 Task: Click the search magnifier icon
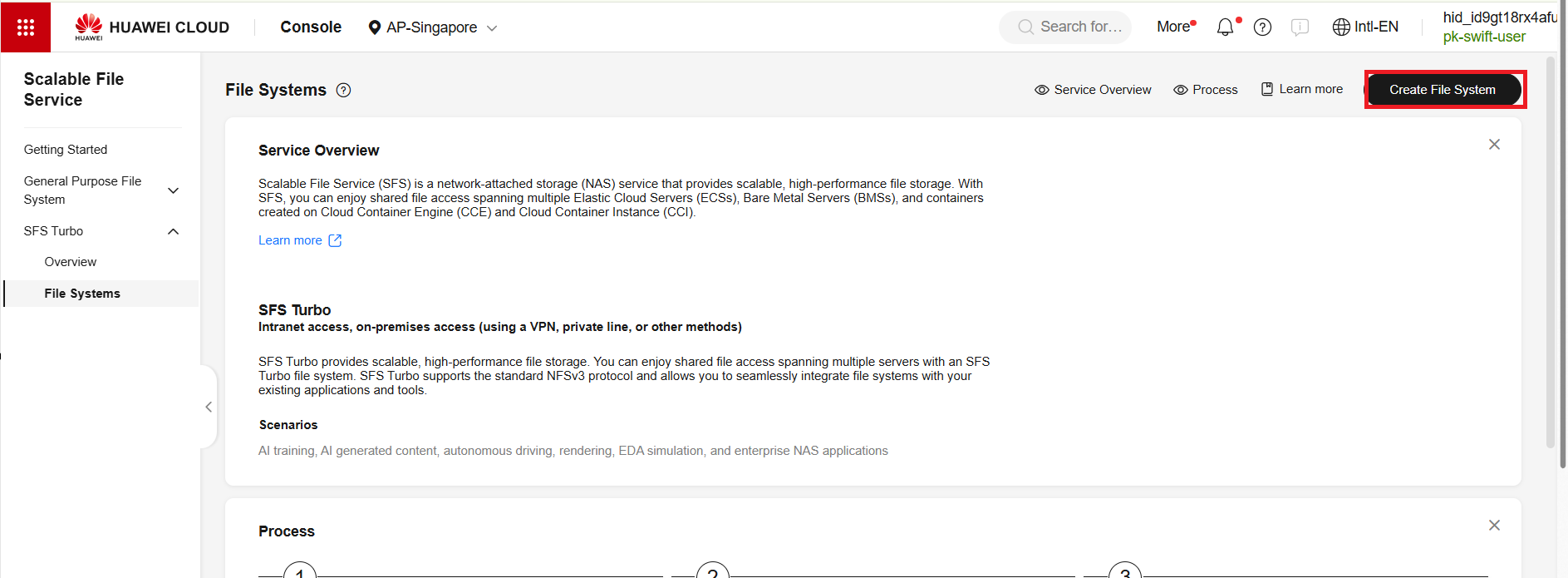(1025, 27)
